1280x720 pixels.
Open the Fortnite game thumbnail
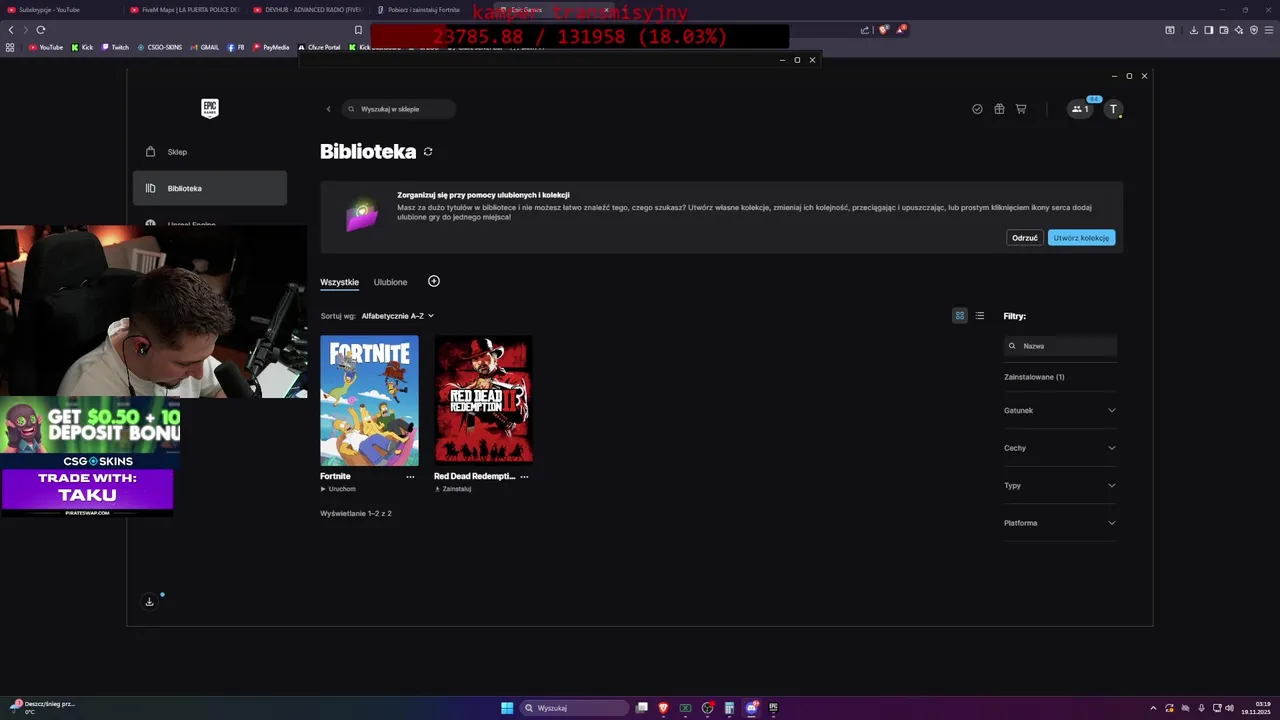point(369,400)
